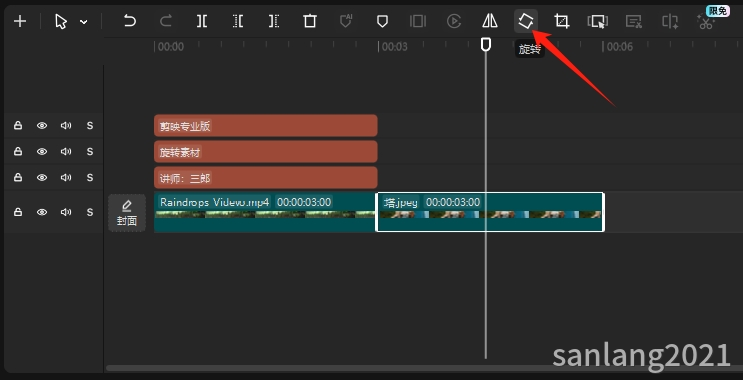
Task: Open the 封面 cover editor button
Action: 127,213
